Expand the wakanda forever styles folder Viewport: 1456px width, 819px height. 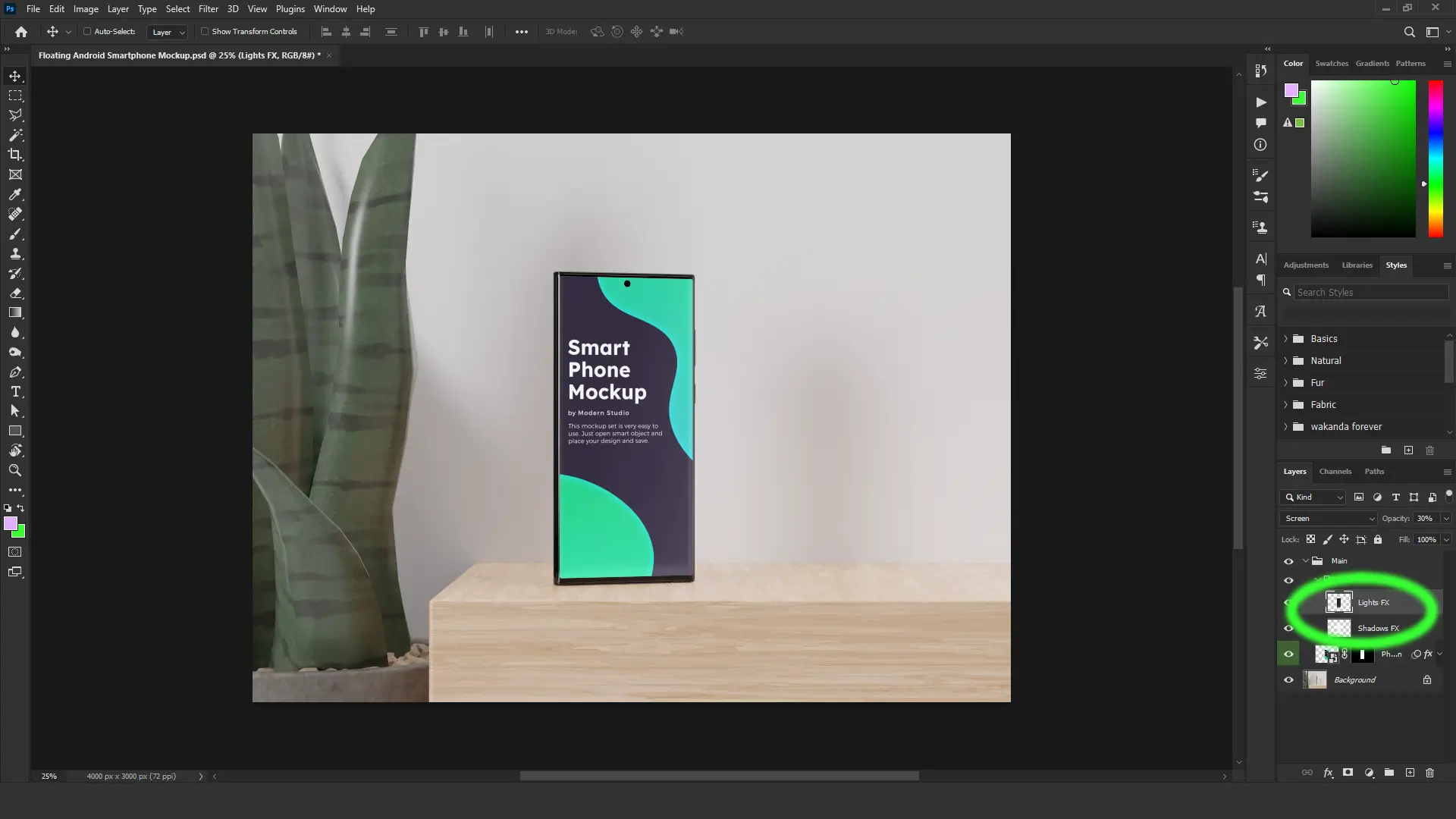(1286, 427)
